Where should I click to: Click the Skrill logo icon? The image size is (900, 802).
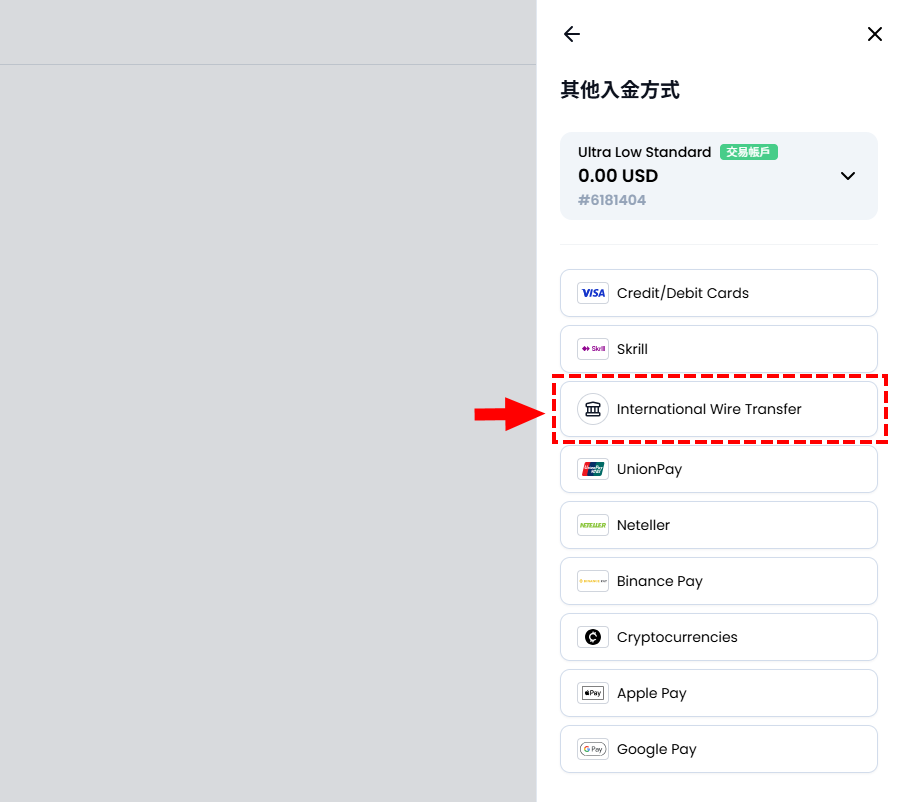tap(593, 349)
